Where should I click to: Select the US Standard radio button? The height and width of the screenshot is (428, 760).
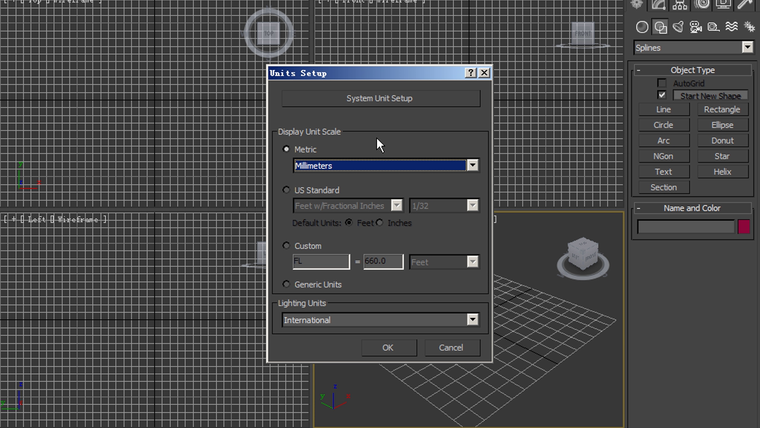click(x=287, y=190)
